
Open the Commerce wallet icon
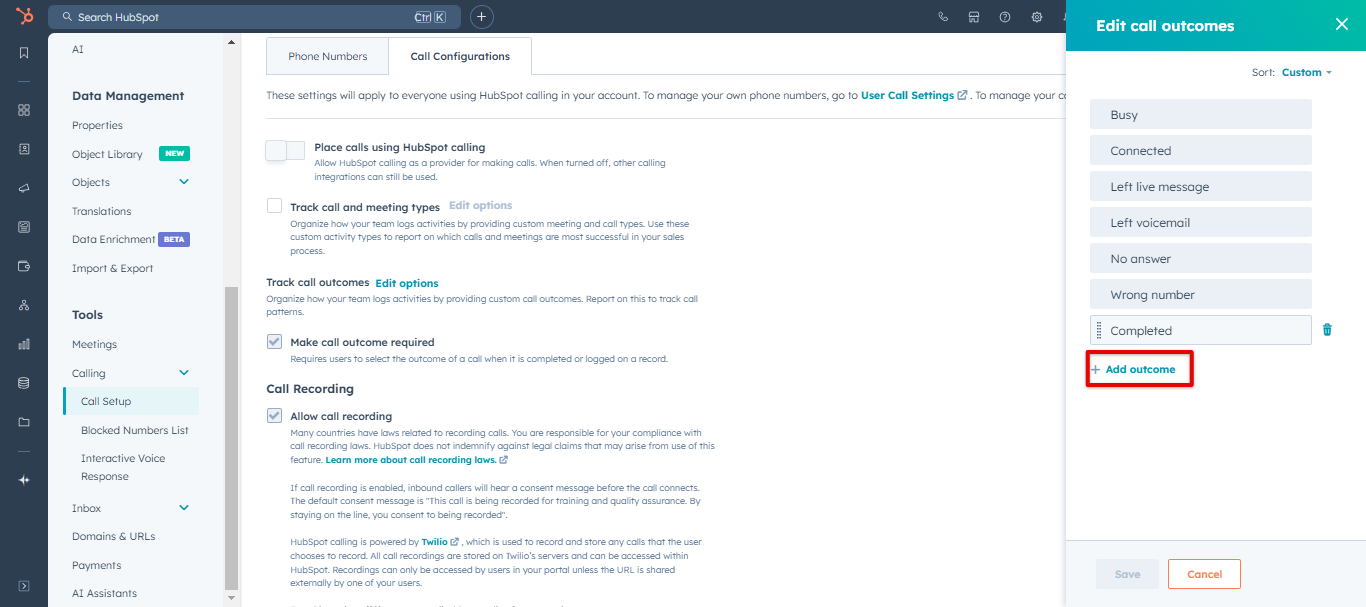[24, 266]
